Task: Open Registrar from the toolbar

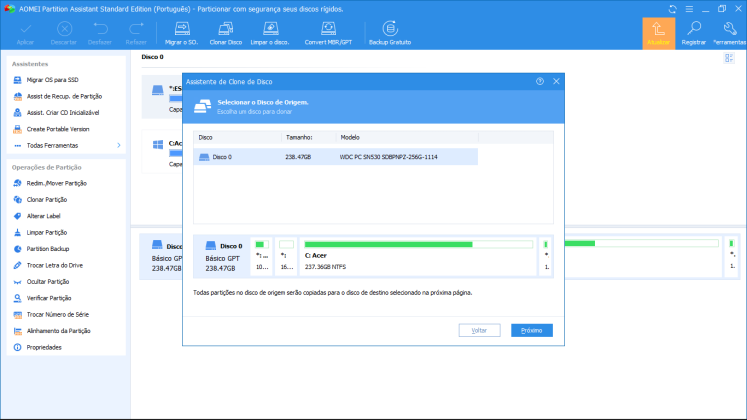Action: pyautogui.click(x=694, y=33)
